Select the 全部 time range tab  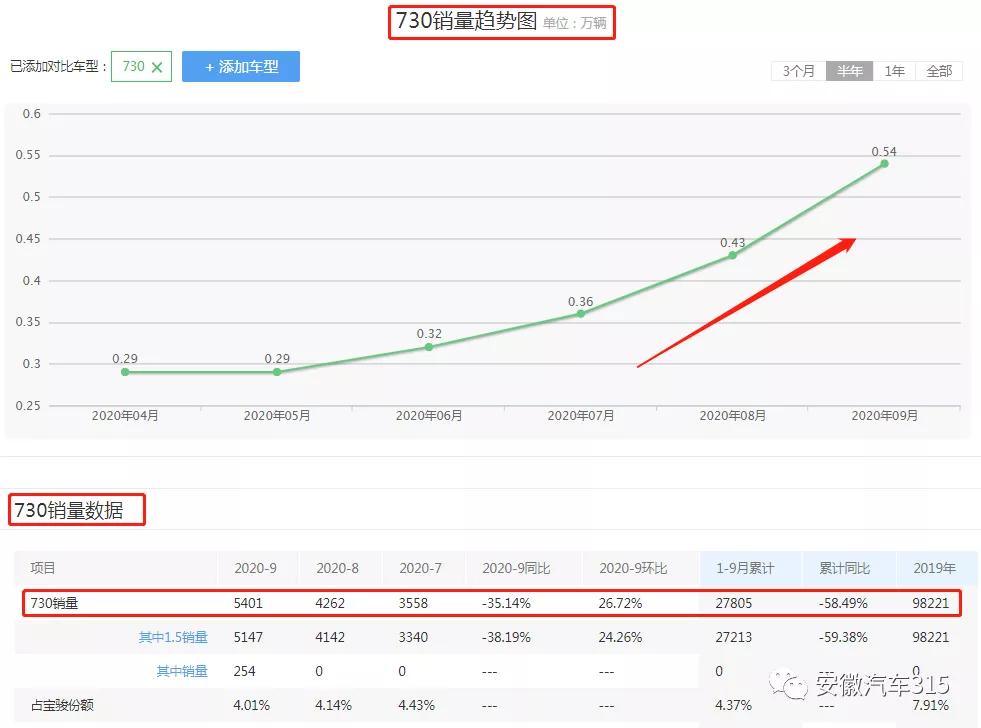coord(938,71)
